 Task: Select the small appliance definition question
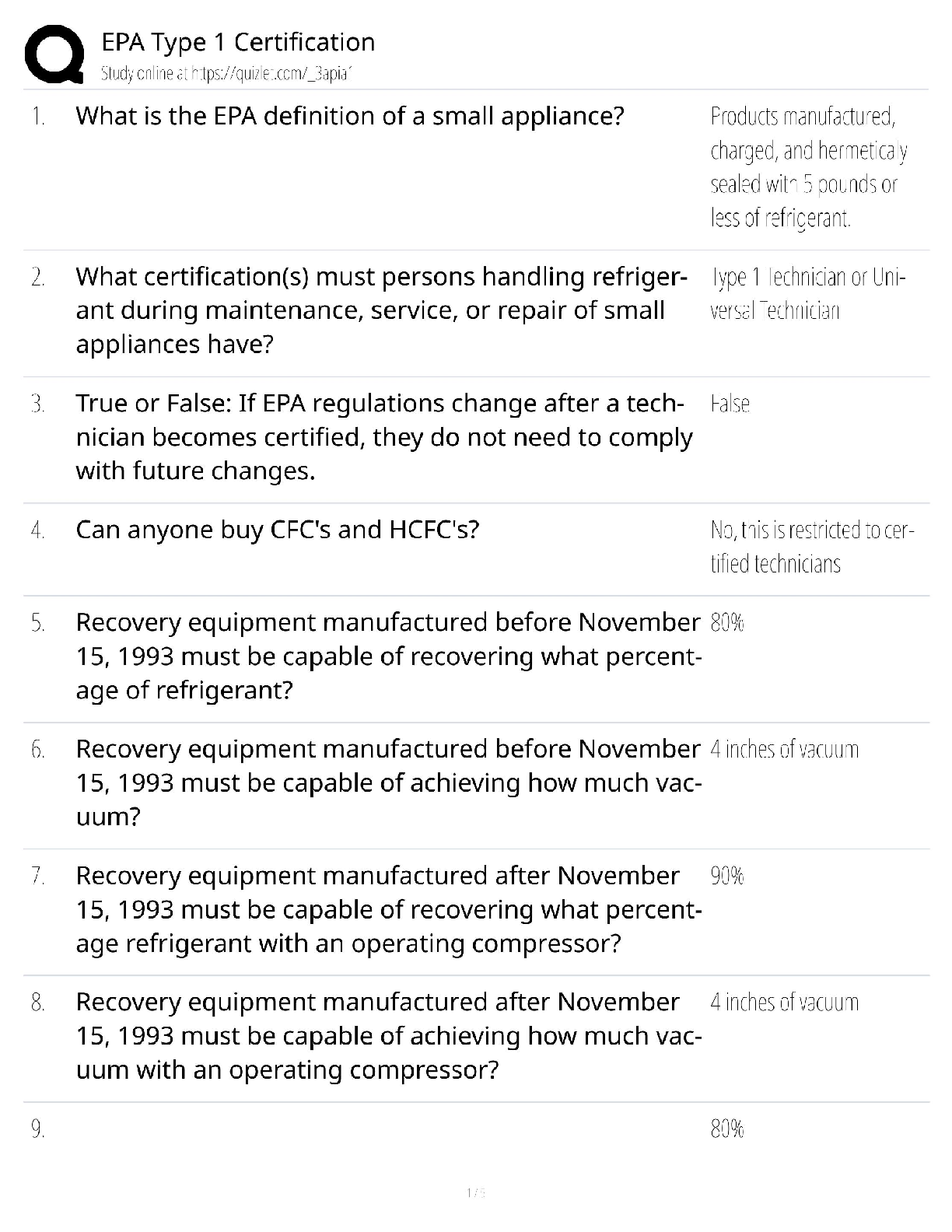349,116
